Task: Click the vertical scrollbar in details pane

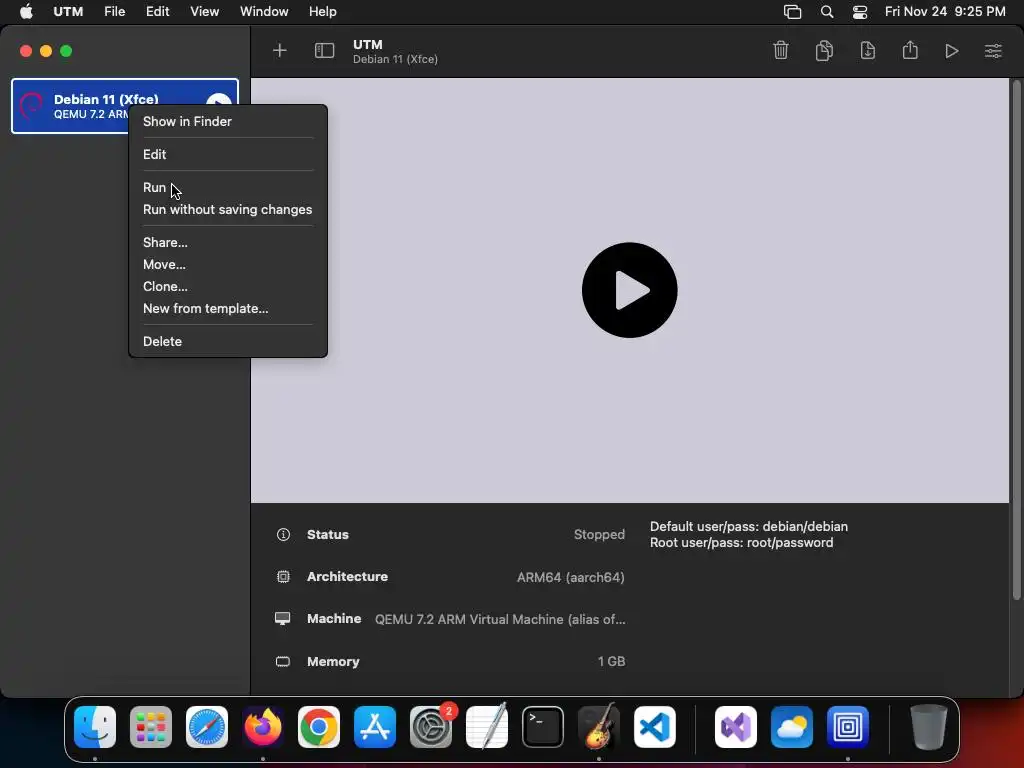Action: [x=1016, y=340]
